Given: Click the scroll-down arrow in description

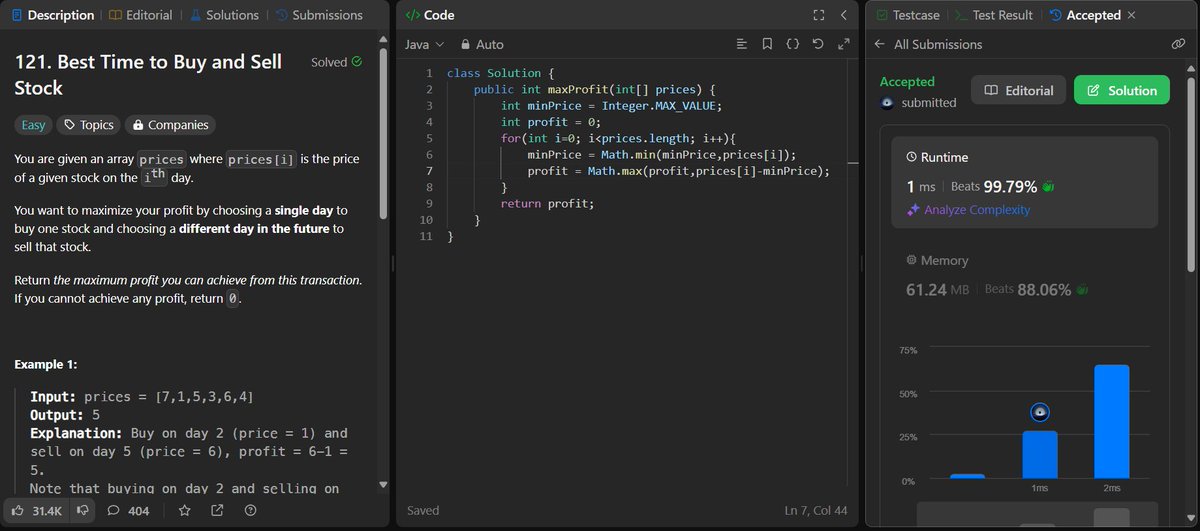Looking at the screenshot, I should point(382,486).
